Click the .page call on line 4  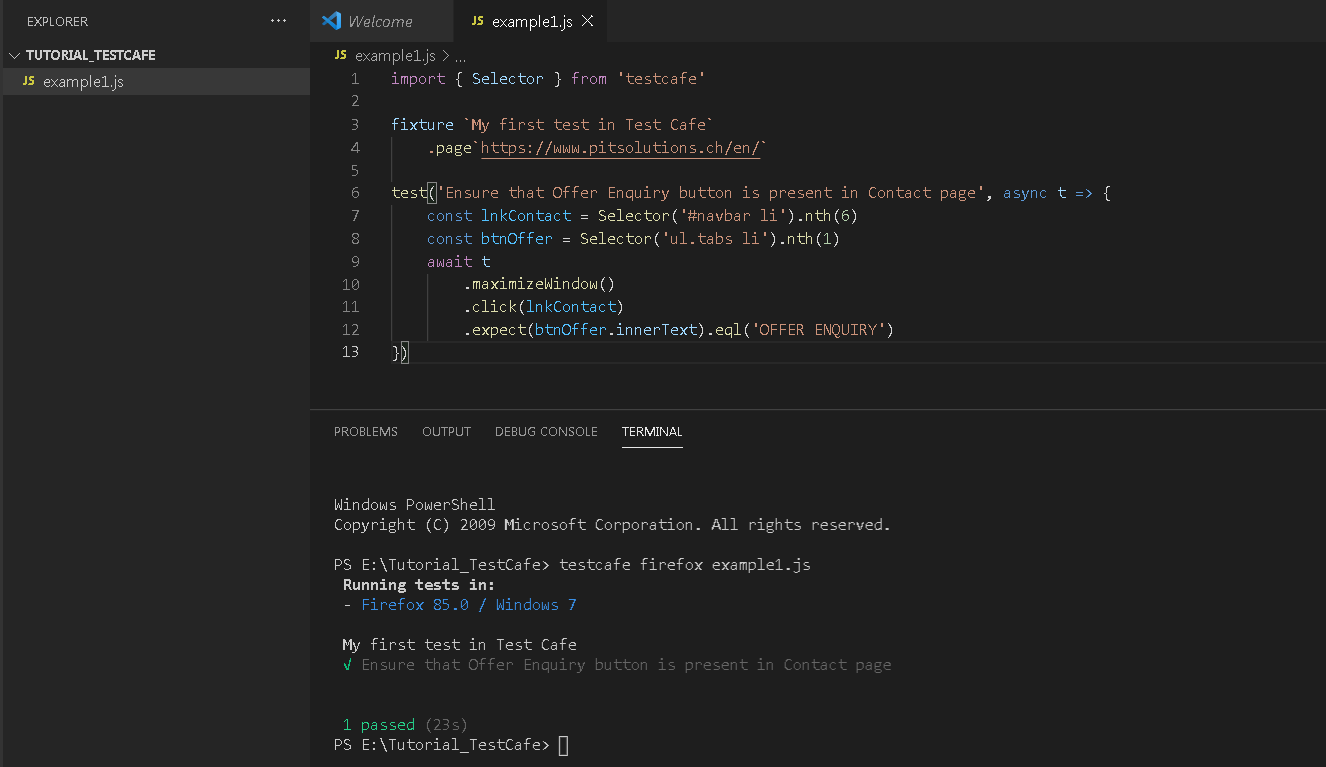point(449,148)
